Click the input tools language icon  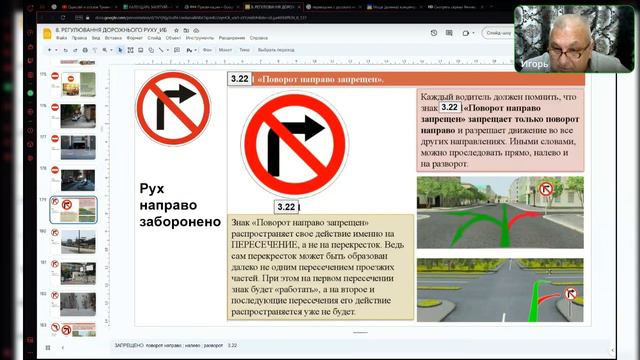pos(189,50)
